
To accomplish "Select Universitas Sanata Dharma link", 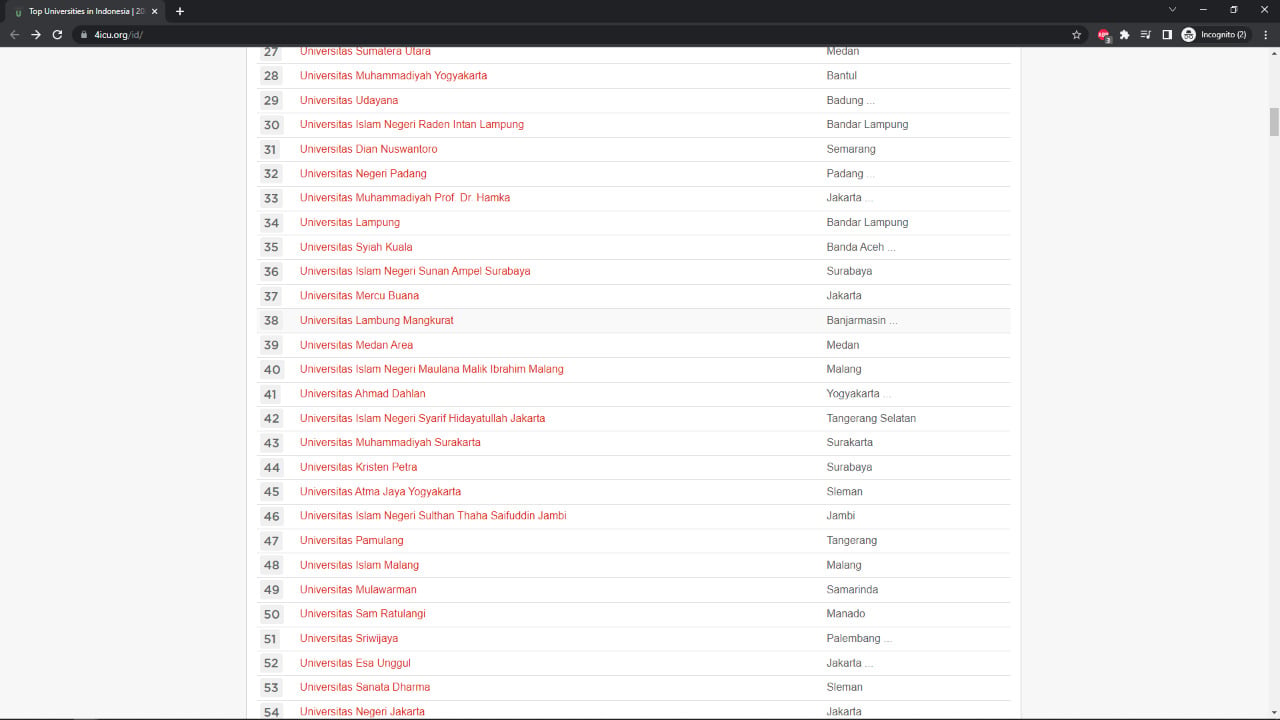I will pos(365,687).
